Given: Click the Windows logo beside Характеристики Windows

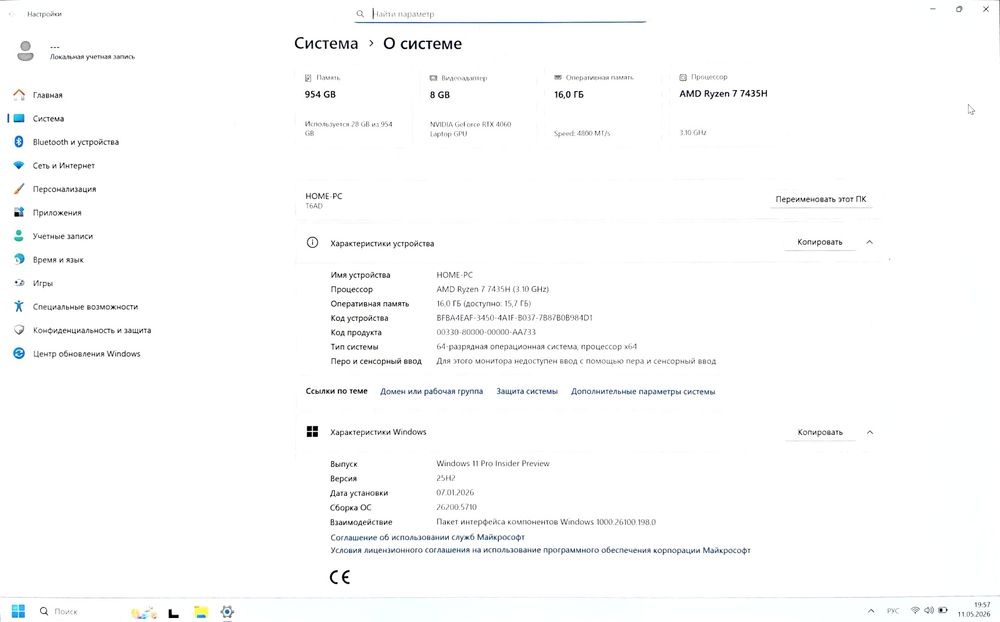Looking at the screenshot, I should (312, 432).
